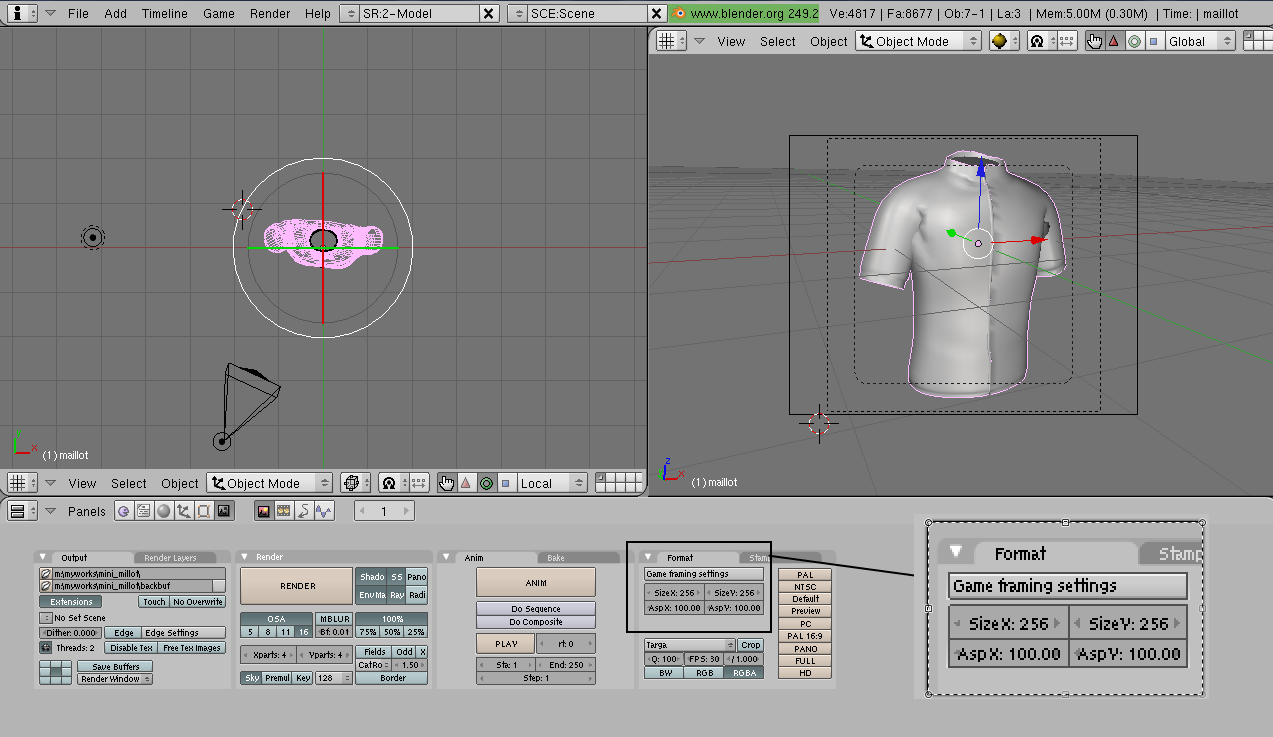
Task: Toggle the Crop option in Format panel
Action: [x=750, y=645]
